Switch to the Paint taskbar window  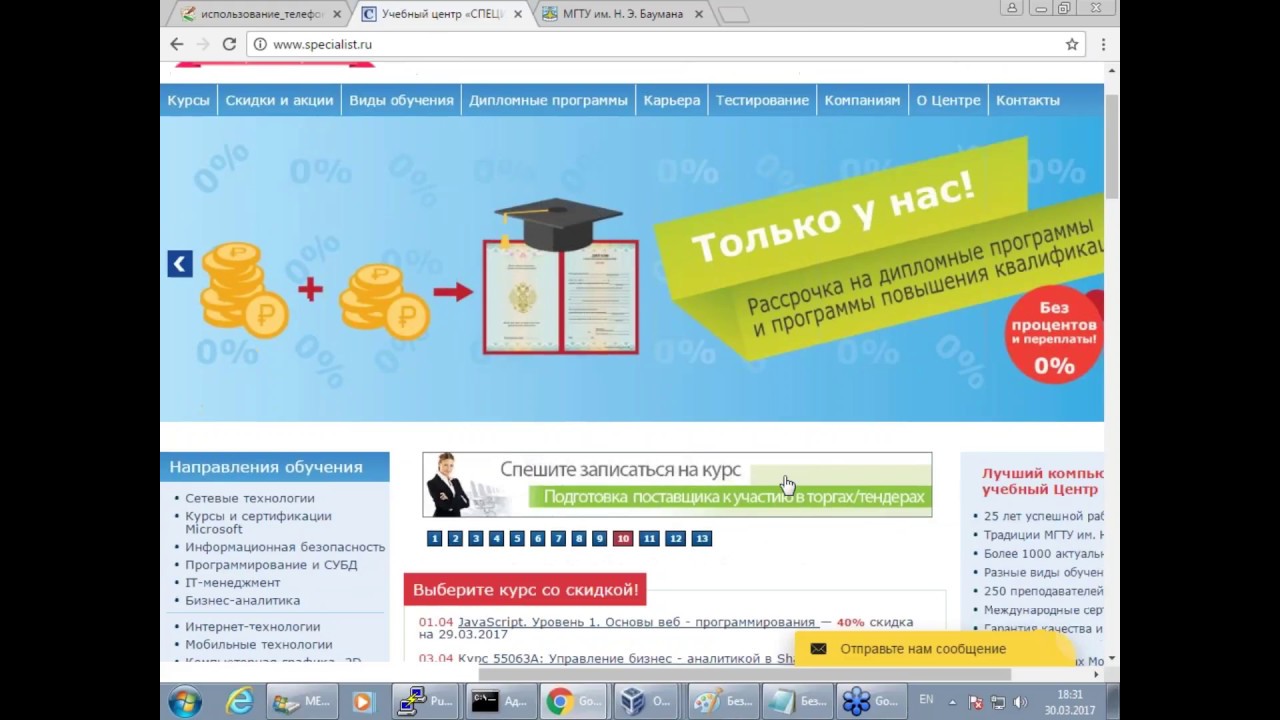[x=722, y=702]
